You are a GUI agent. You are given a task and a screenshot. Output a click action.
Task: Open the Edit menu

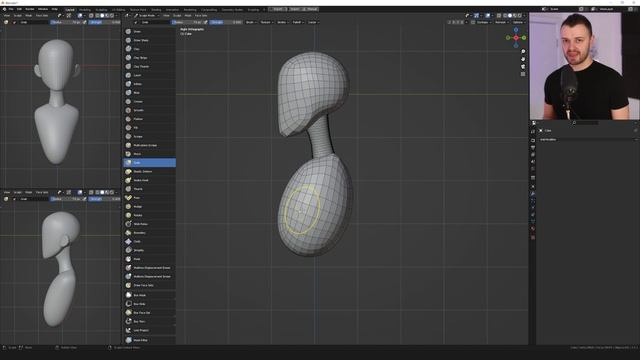point(19,9)
